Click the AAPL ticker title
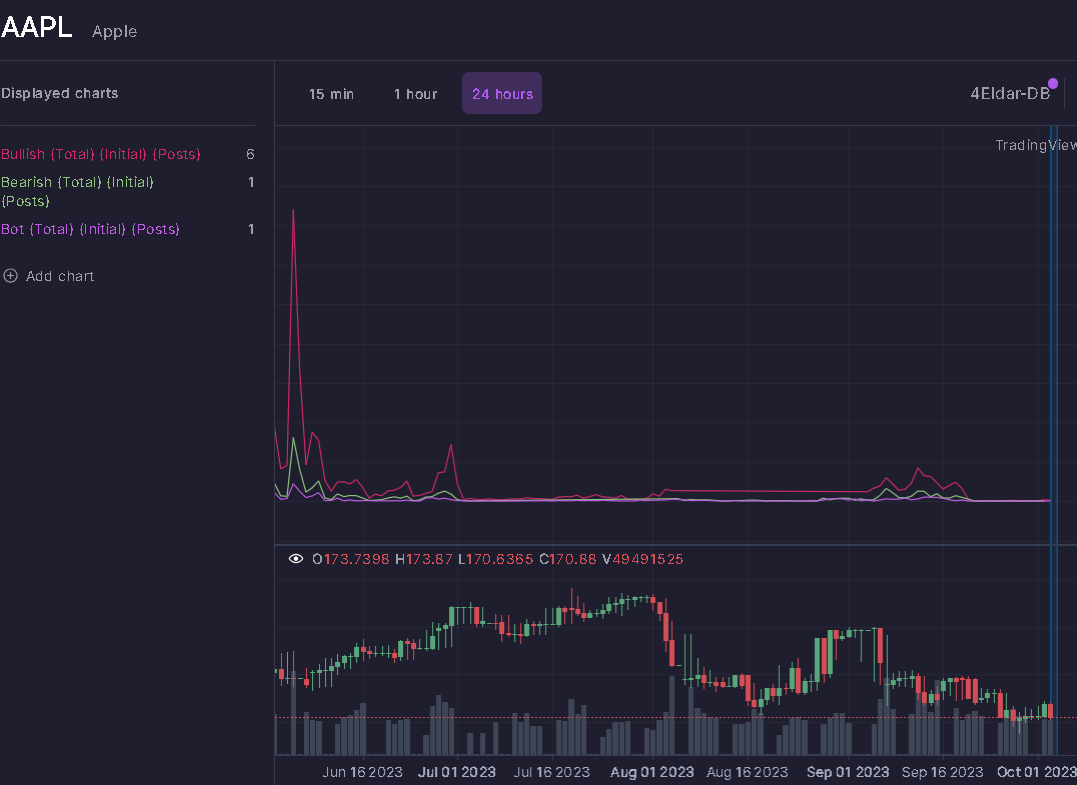The width and height of the screenshot is (1077, 785). (36, 27)
